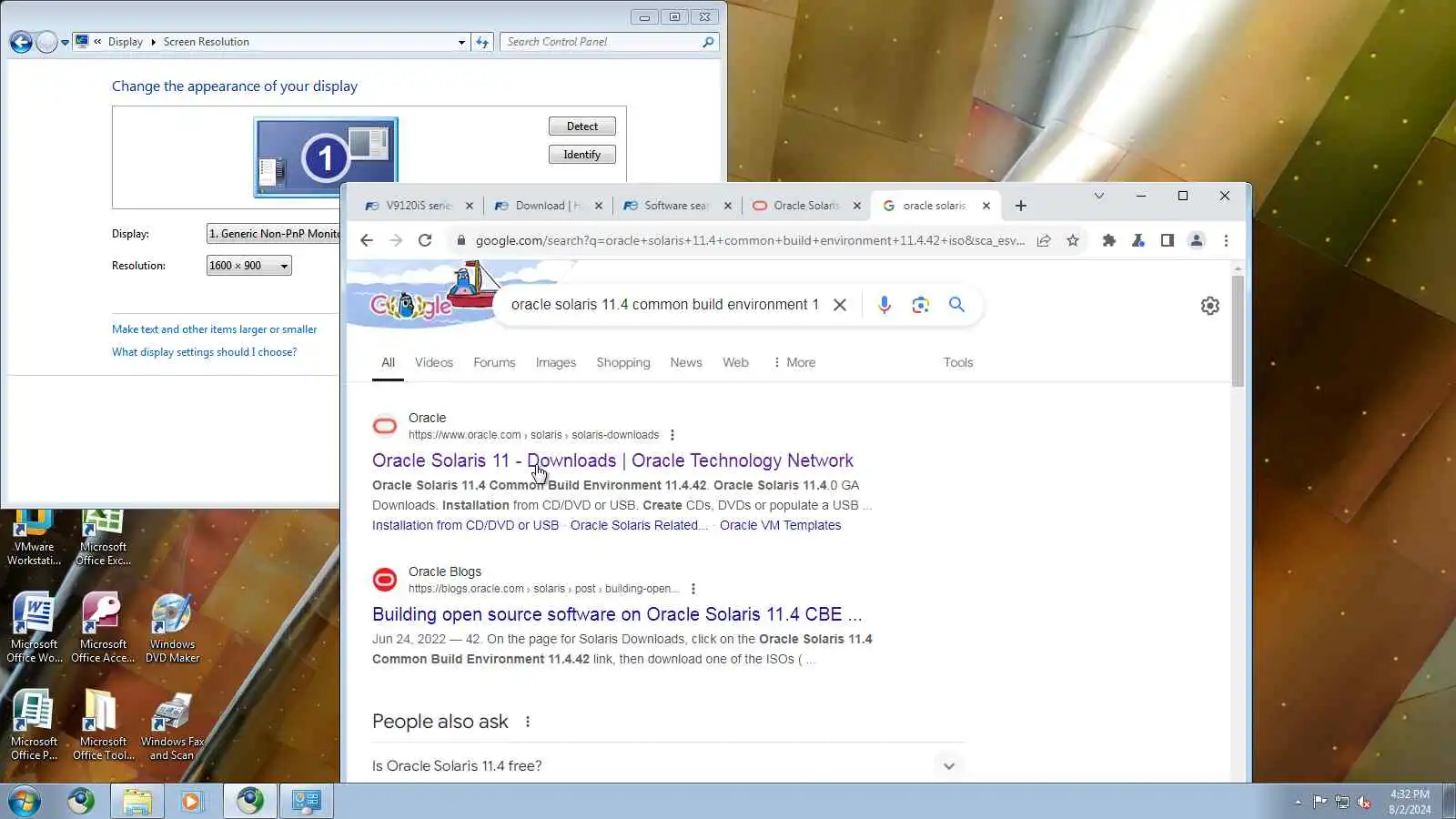The width and height of the screenshot is (1456, 819).
Task: Switch to the Download tab in Chrome
Action: (x=549, y=206)
